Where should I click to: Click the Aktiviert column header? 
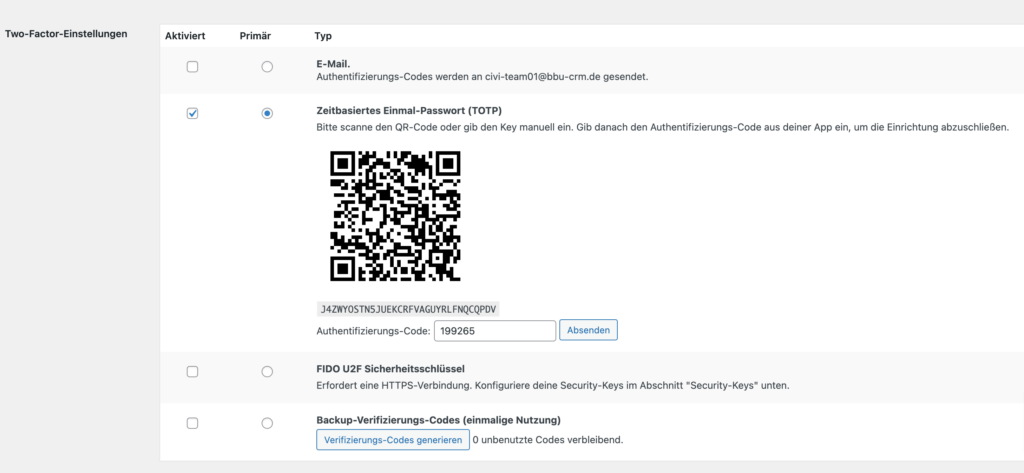point(185,36)
